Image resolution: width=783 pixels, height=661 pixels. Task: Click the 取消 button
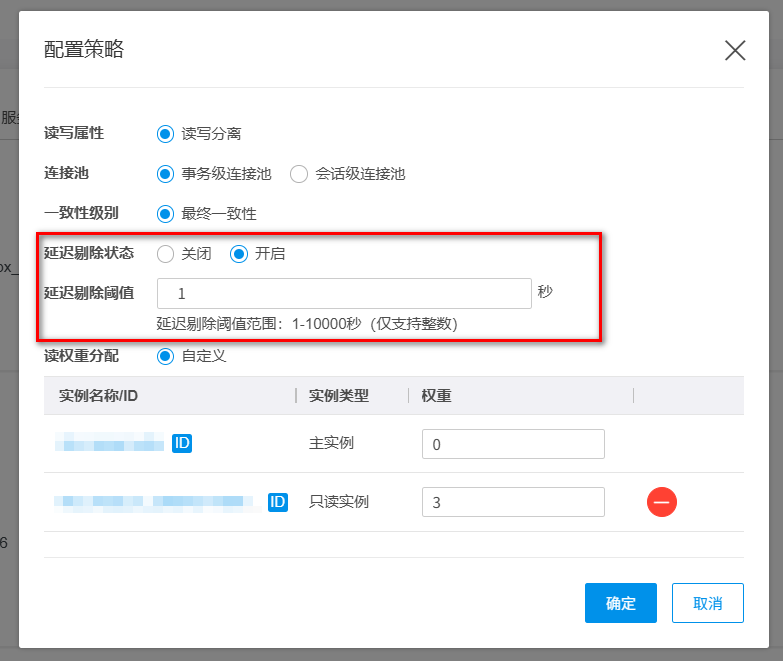tap(707, 603)
